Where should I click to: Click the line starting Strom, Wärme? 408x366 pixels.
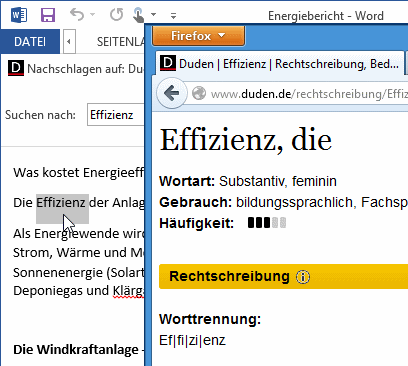click(79, 253)
